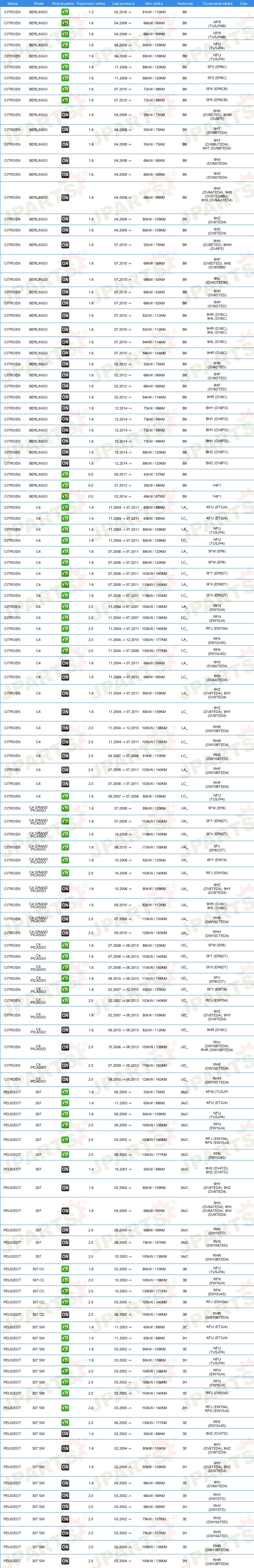Click the '03.2014 ->' production date cell

click(122, 497)
